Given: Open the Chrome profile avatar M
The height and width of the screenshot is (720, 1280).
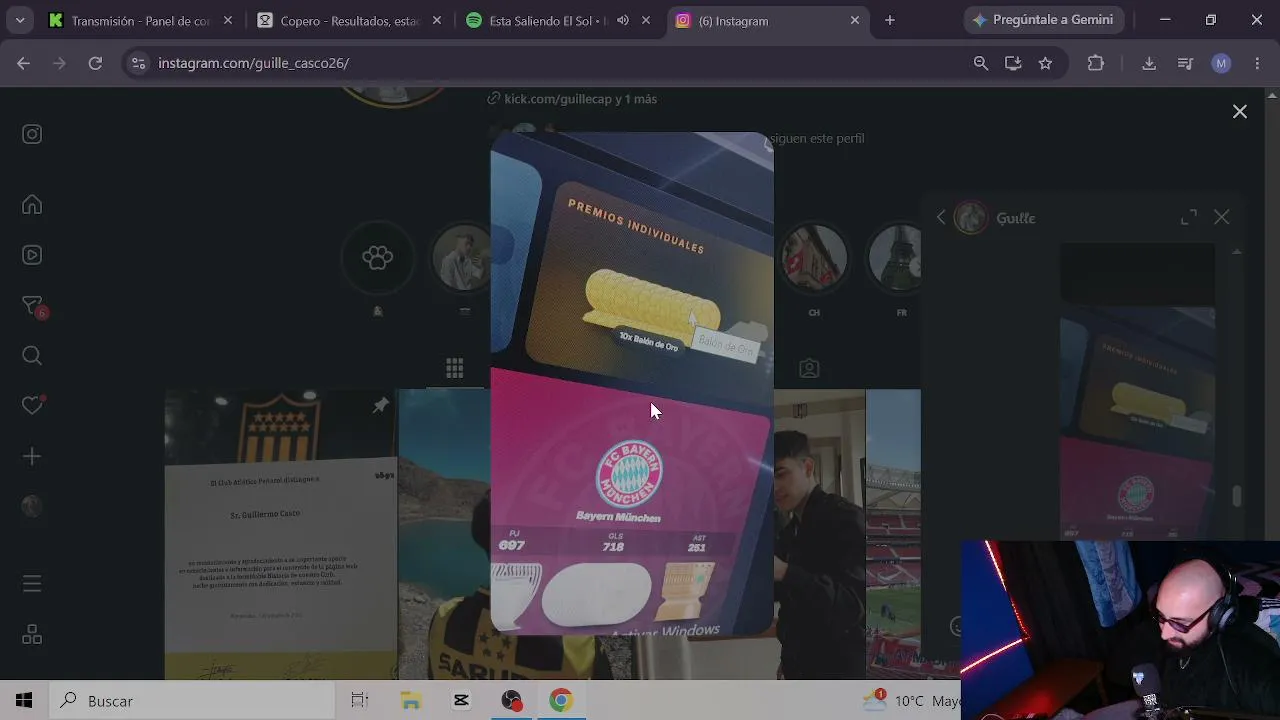Looking at the screenshot, I should [1221, 63].
